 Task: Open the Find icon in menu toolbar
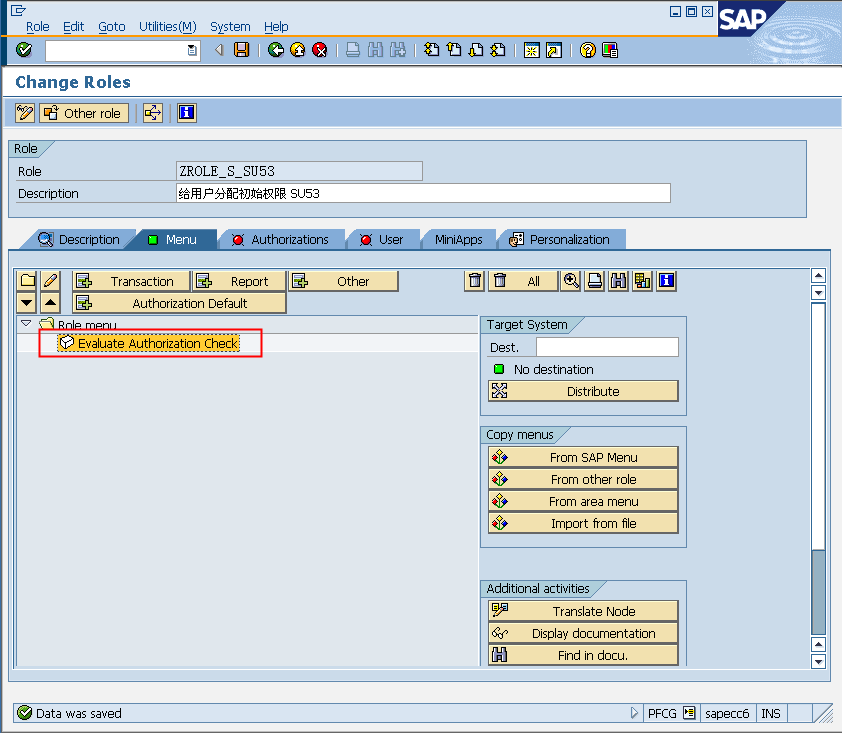[618, 281]
